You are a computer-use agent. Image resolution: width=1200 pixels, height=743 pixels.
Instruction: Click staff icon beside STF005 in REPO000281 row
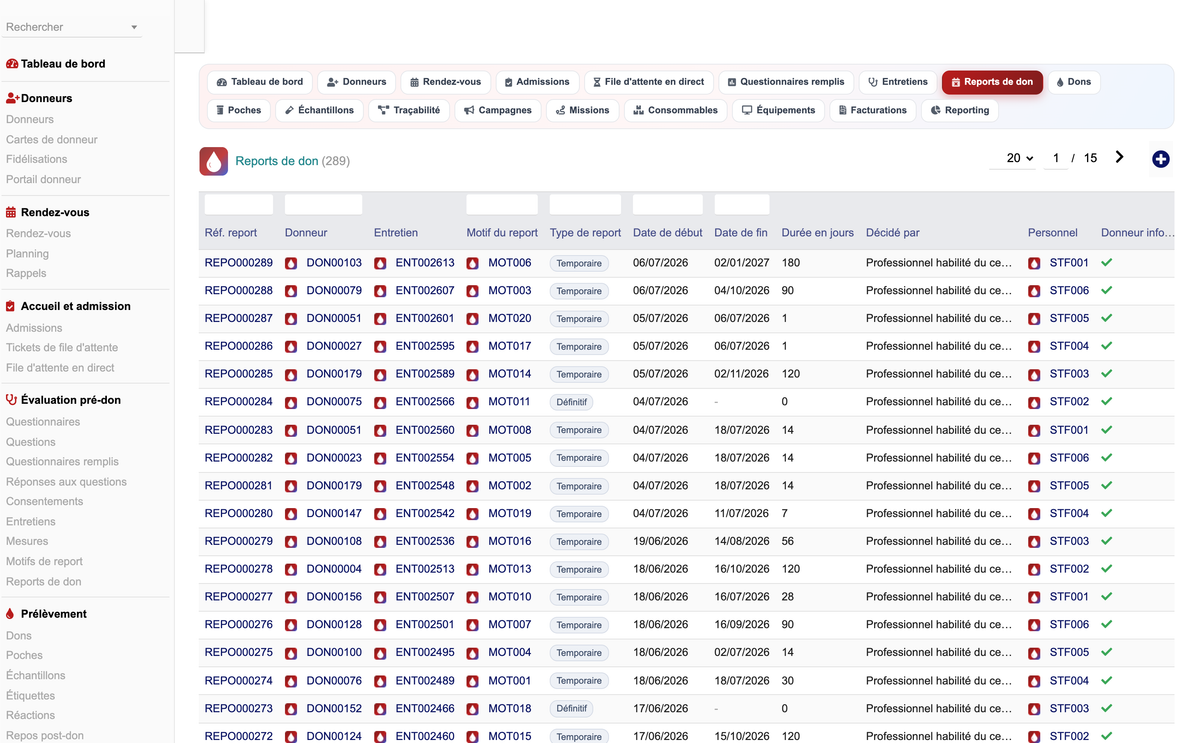pyautogui.click(x=1034, y=486)
